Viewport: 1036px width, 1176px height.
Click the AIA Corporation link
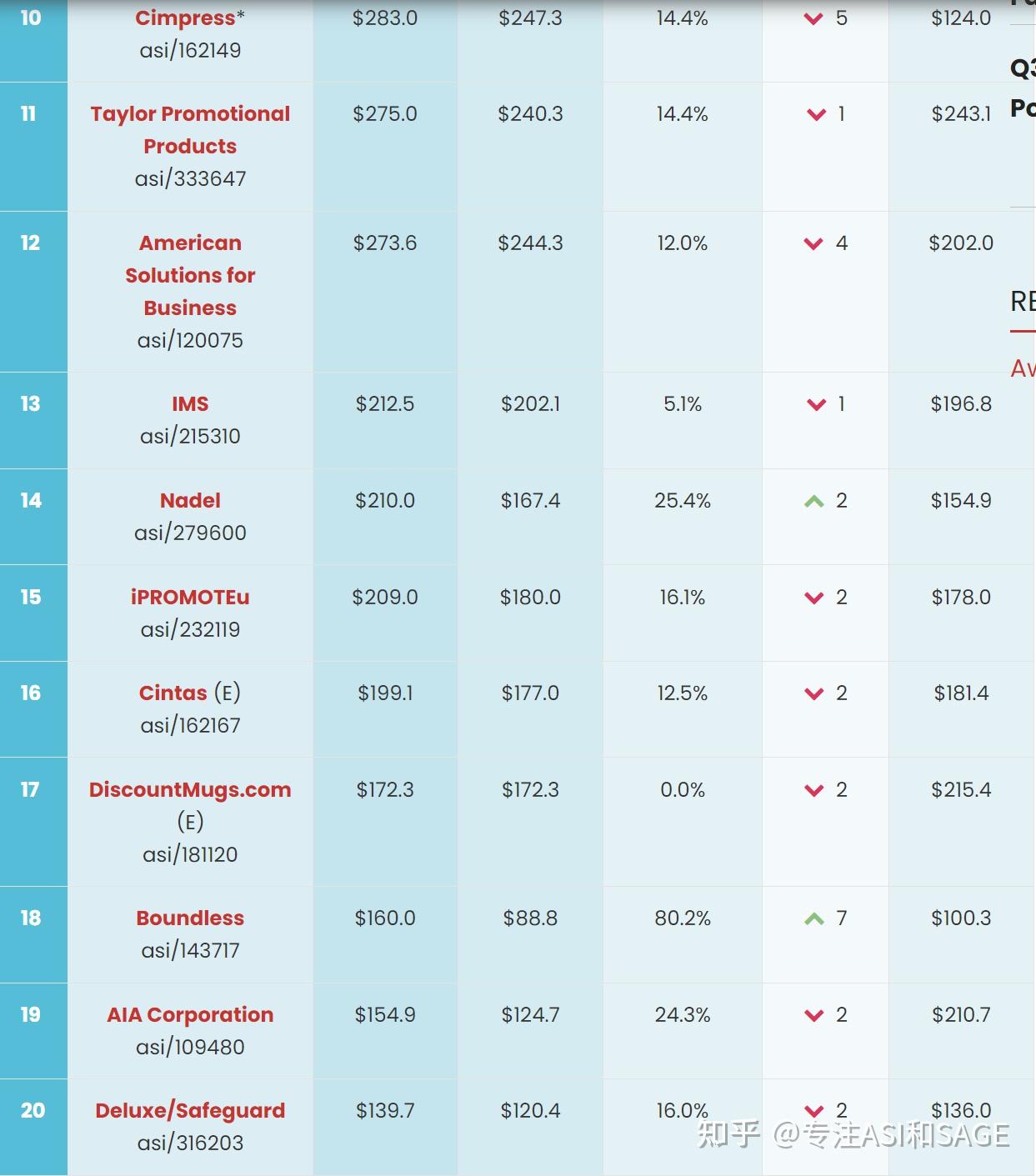coord(190,1015)
